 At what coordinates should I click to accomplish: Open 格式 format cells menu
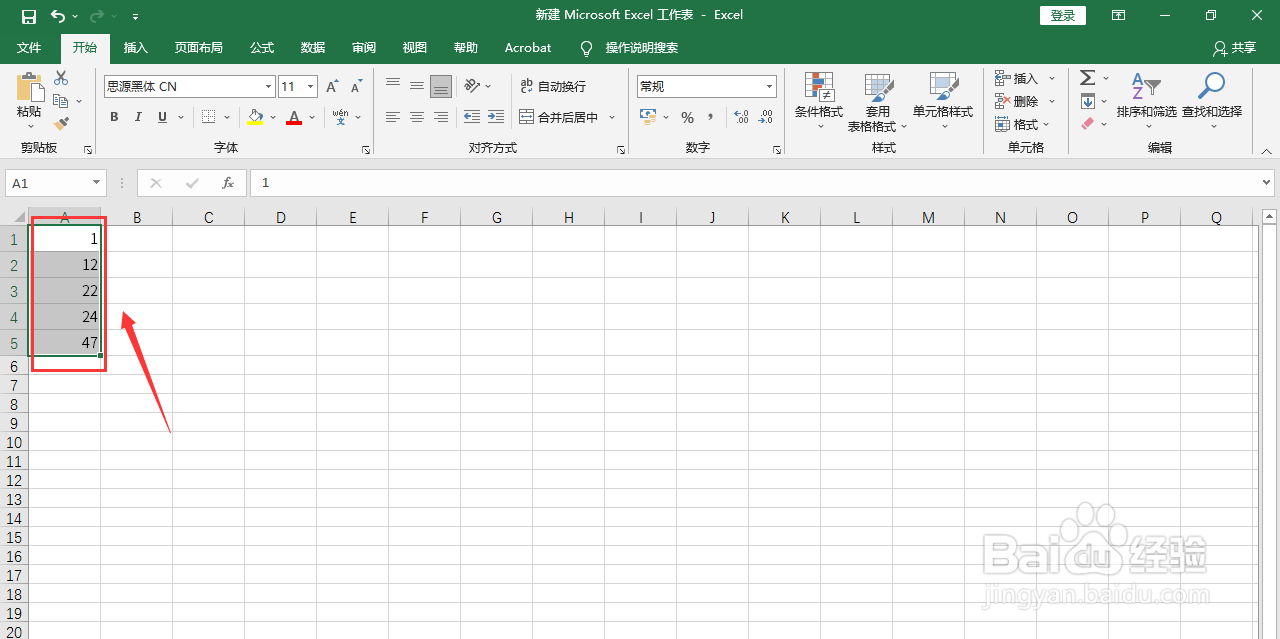[1022, 124]
